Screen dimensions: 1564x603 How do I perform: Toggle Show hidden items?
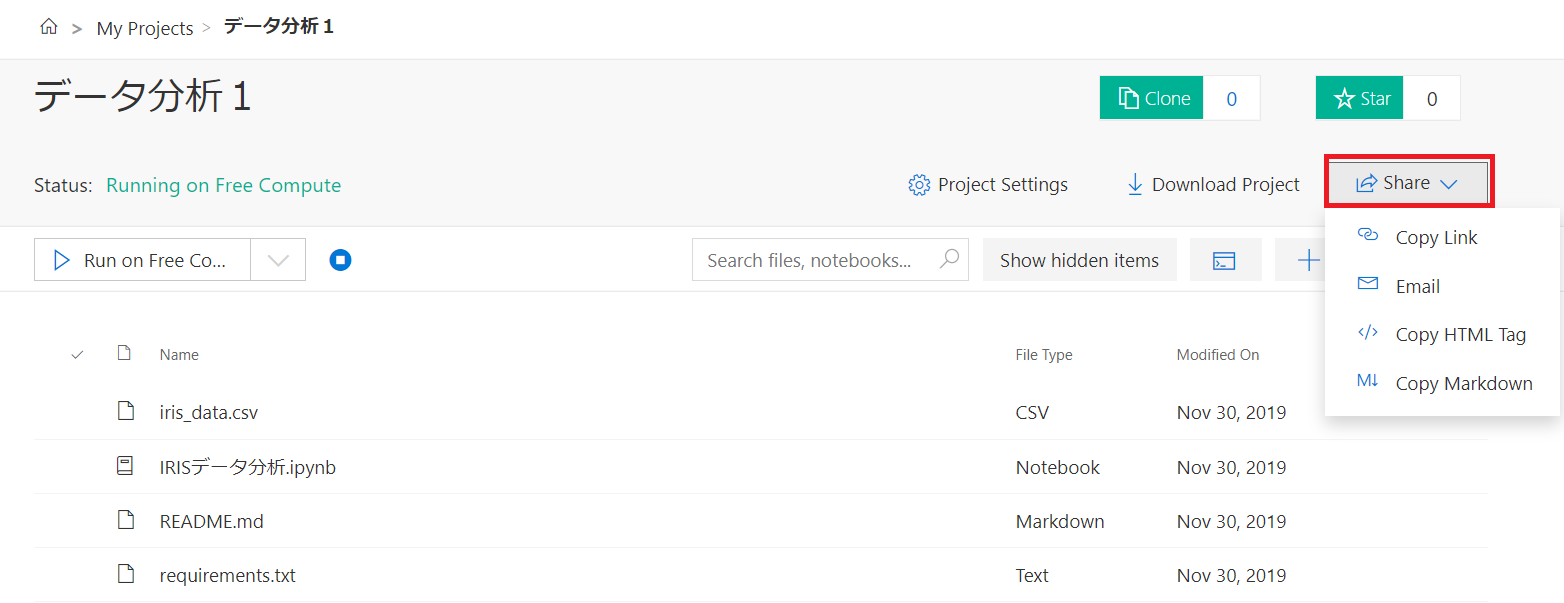coord(1079,260)
